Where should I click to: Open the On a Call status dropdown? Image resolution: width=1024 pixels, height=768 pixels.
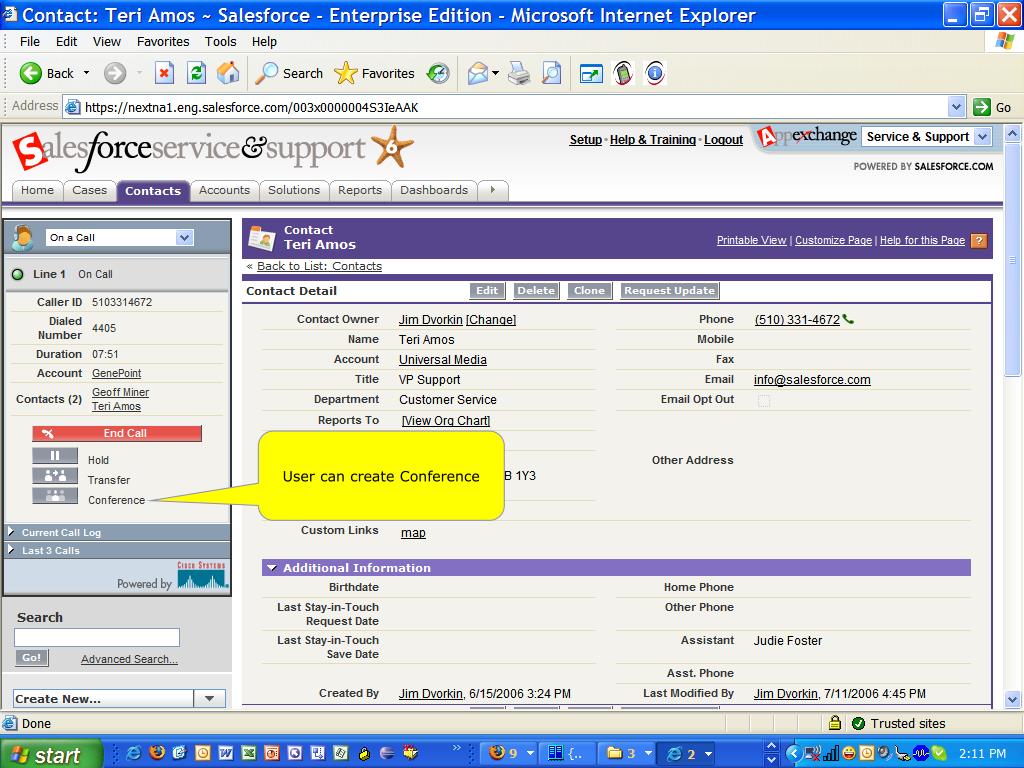click(x=184, y=238)
